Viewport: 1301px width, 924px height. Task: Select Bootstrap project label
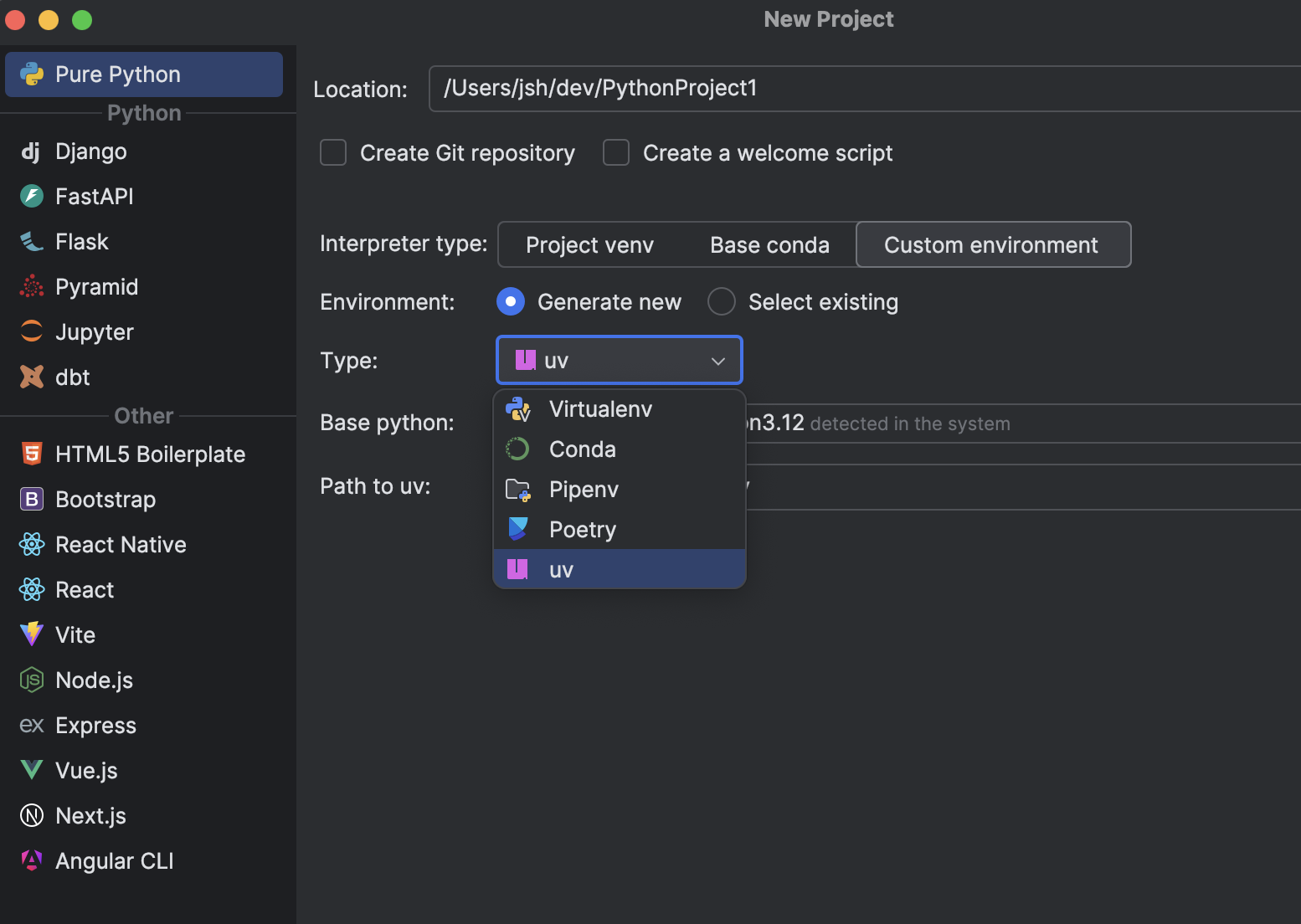pyautogui.click(x=105, y=500)
